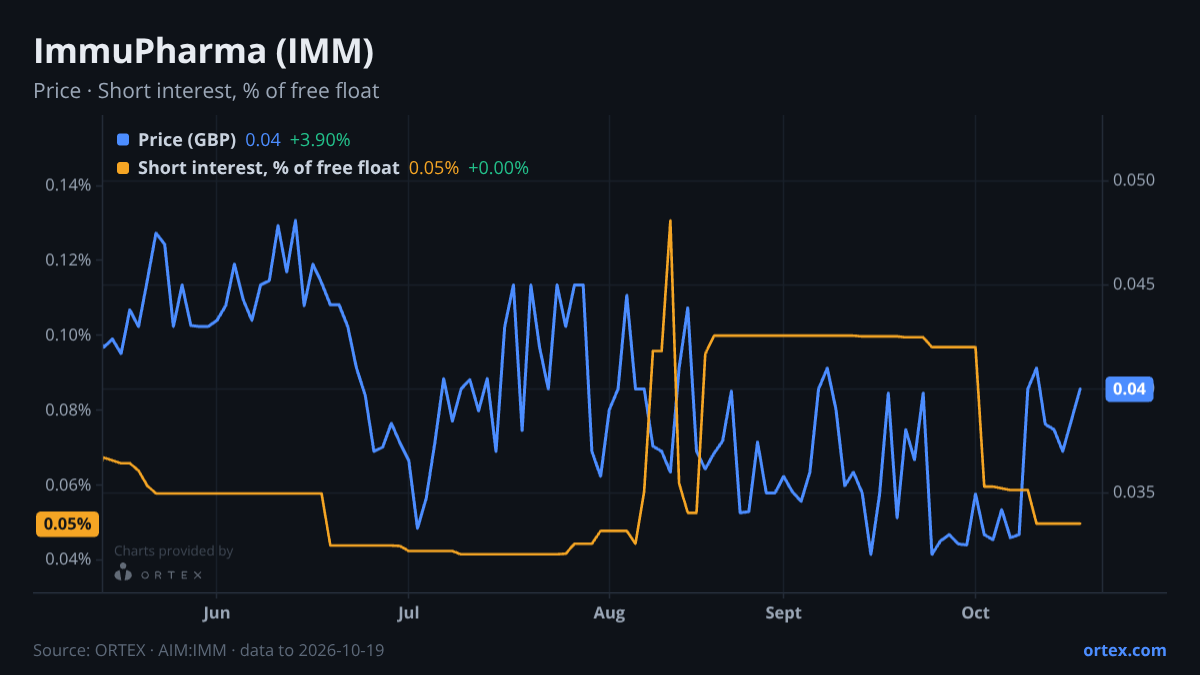Click the 0.045 right axis label
The image size is (1200, 675).
click(x=1134, y=284)
